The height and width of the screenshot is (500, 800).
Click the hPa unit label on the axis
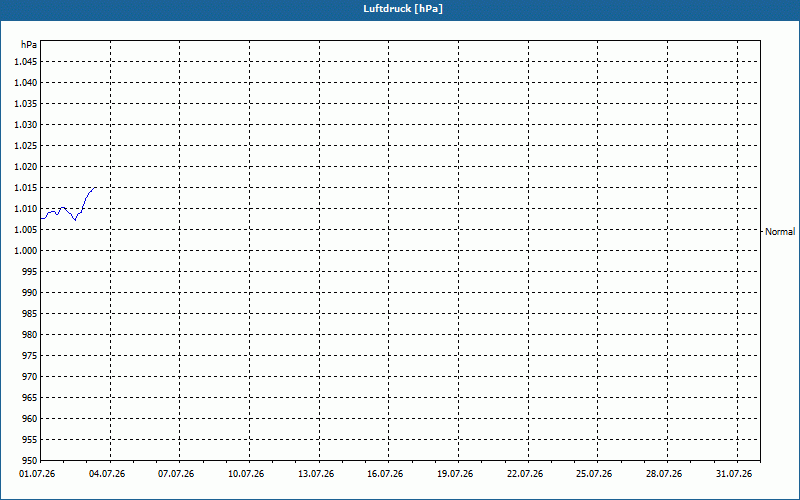coord(29,45)
